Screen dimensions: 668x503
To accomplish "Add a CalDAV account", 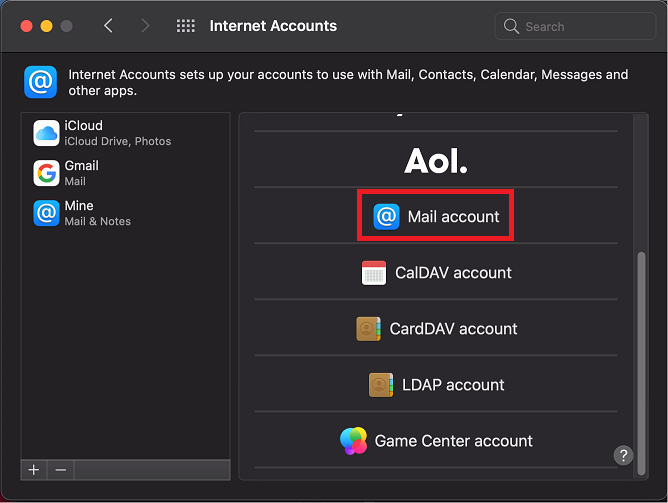I will click(x=453, y=273).
